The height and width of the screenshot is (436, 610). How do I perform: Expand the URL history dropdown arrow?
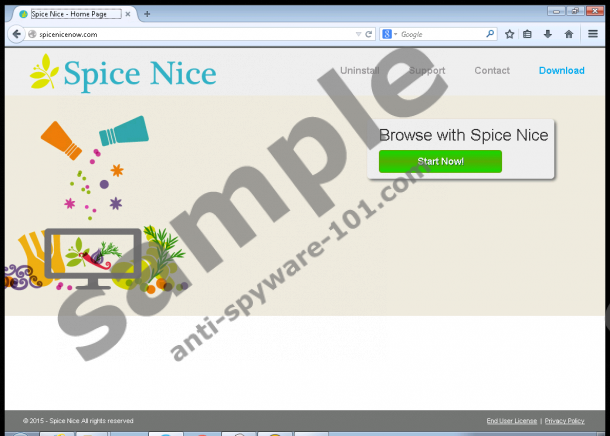coord(357,34)
